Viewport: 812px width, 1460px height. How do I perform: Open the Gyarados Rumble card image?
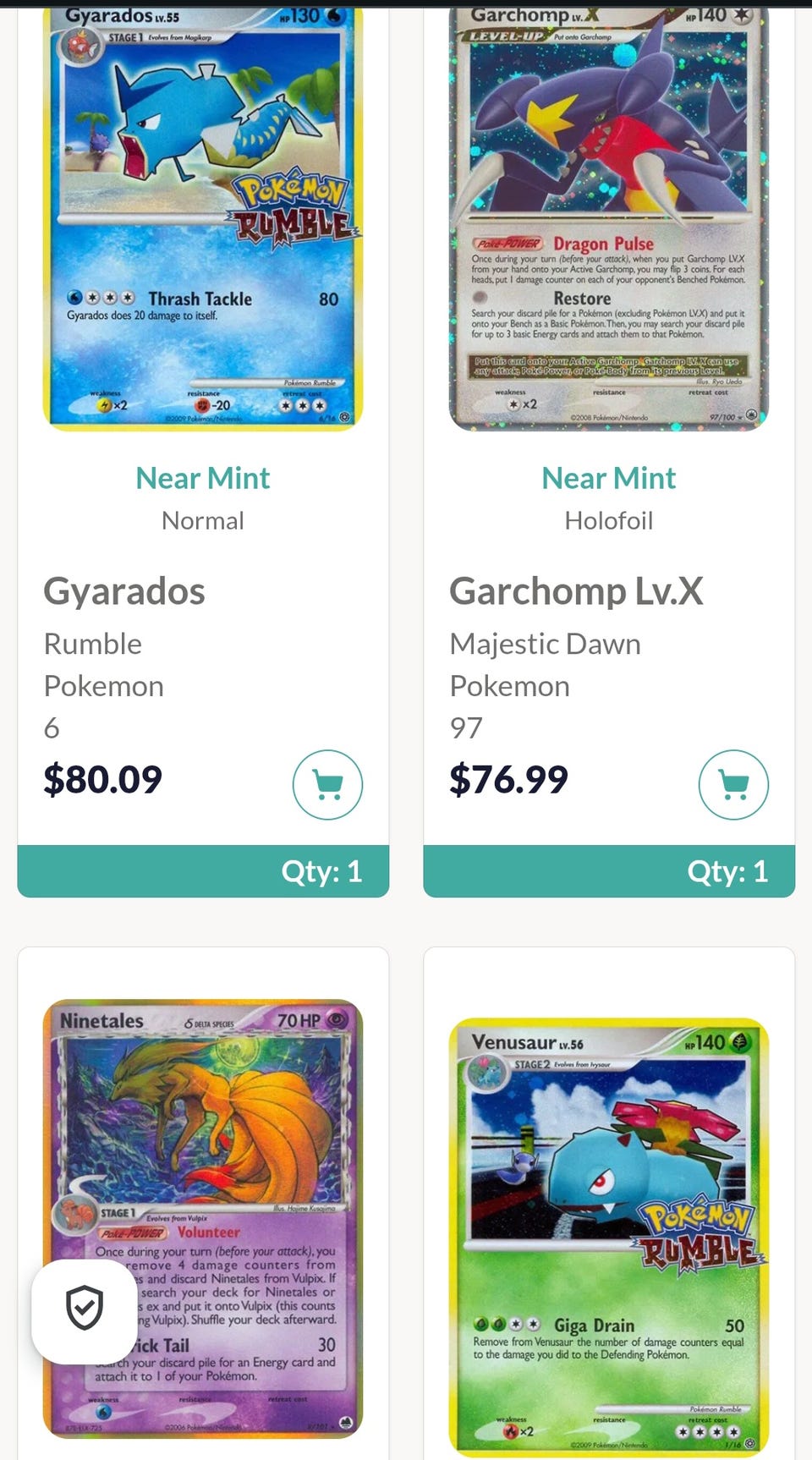pyautogui.click(x=203, y=217)
